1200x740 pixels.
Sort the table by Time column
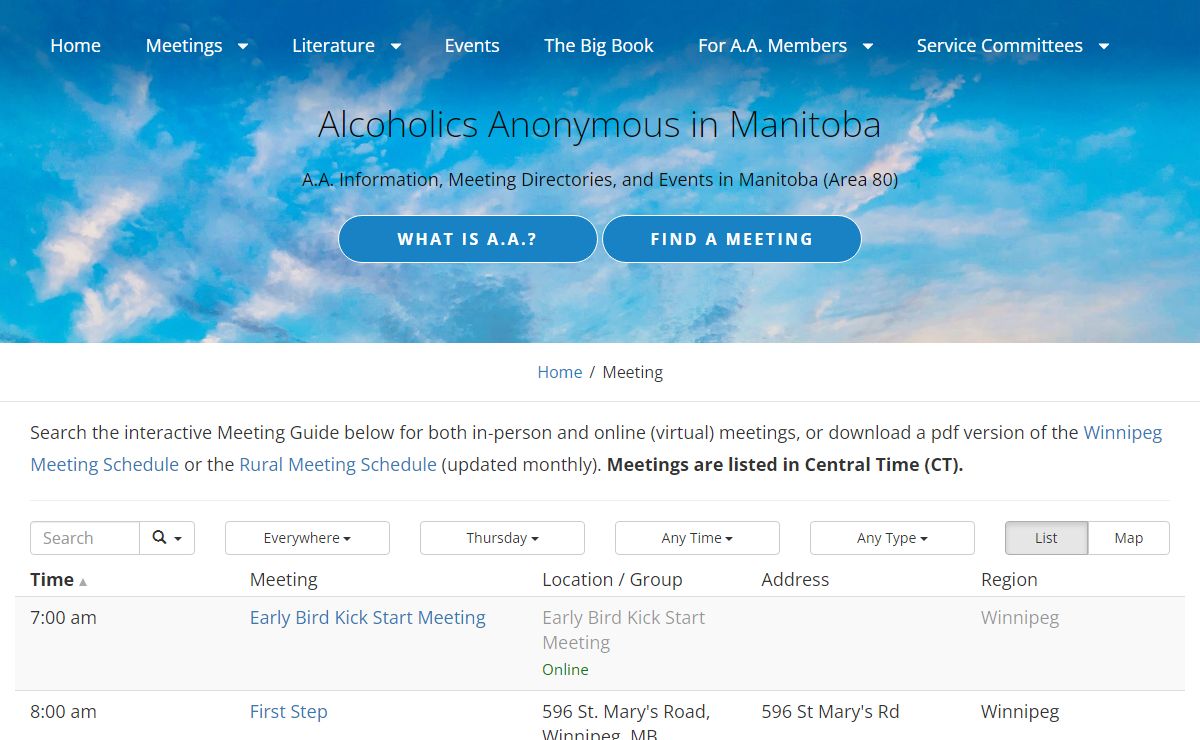coord(58,580)
